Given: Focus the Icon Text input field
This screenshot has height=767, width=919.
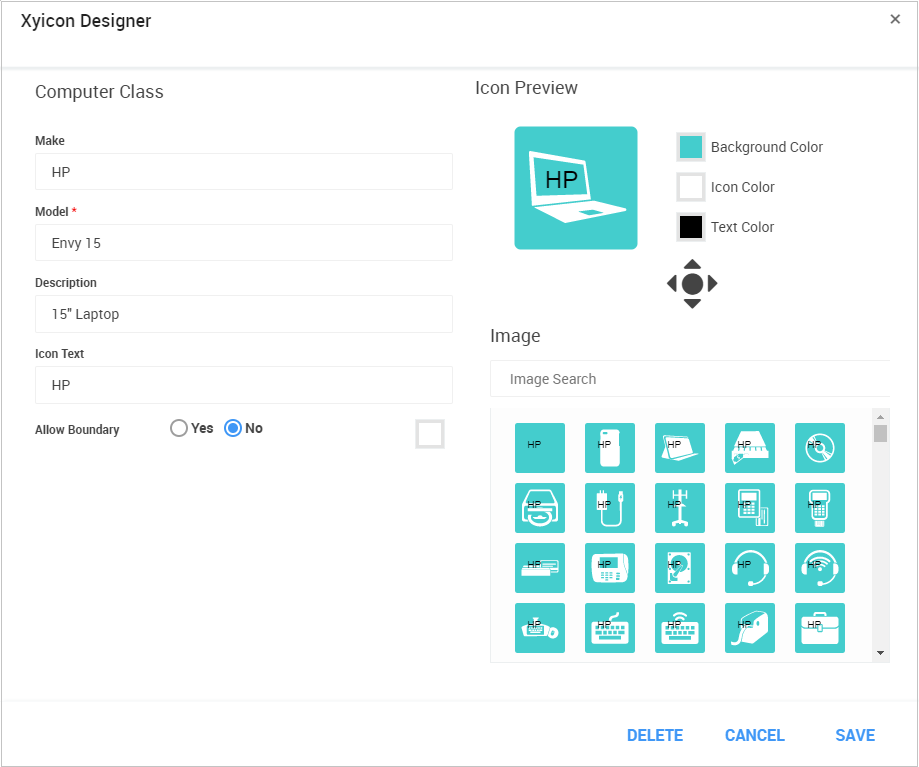Looking at the screenshot, I should 244,385.
